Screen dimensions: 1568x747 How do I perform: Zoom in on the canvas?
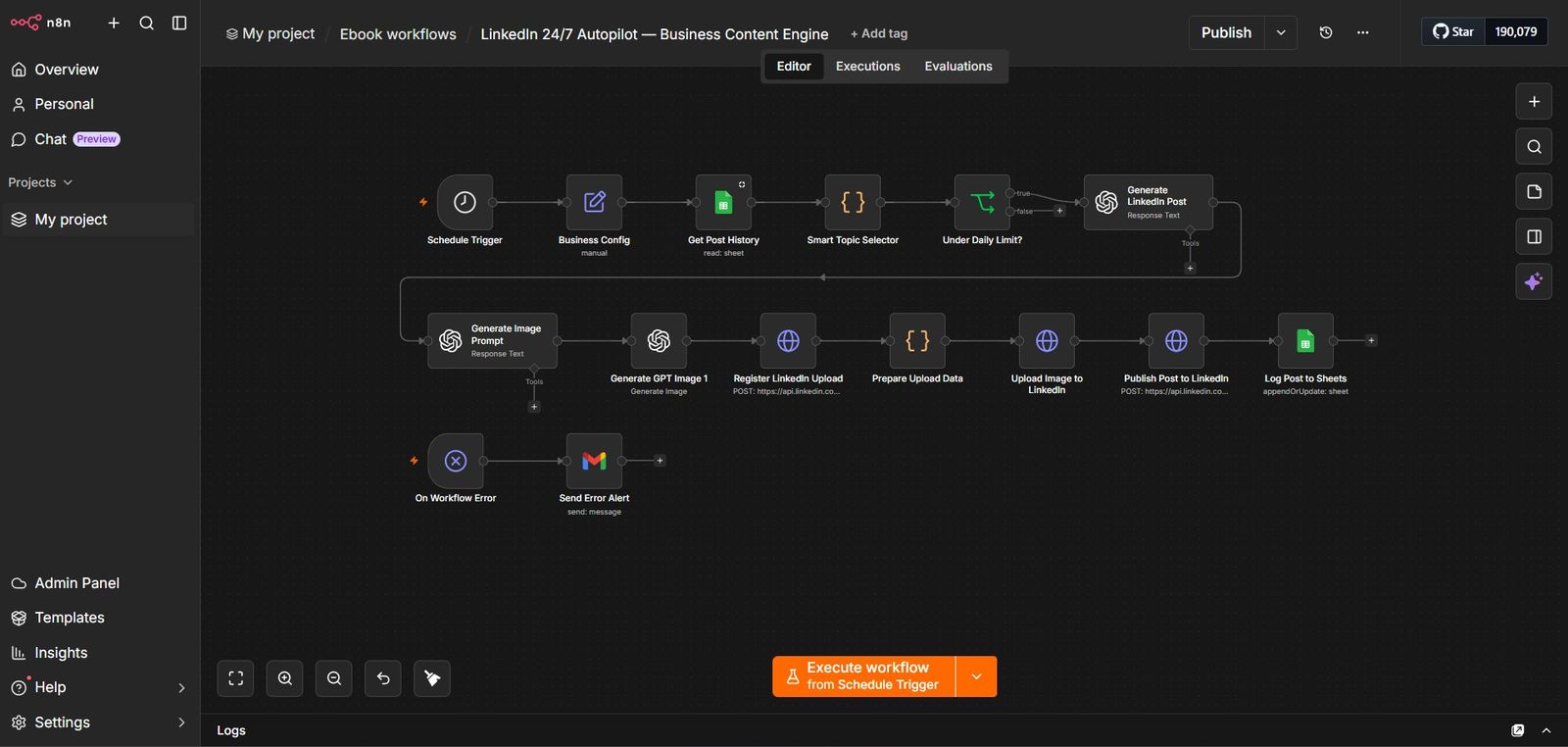tap(285, 678)
